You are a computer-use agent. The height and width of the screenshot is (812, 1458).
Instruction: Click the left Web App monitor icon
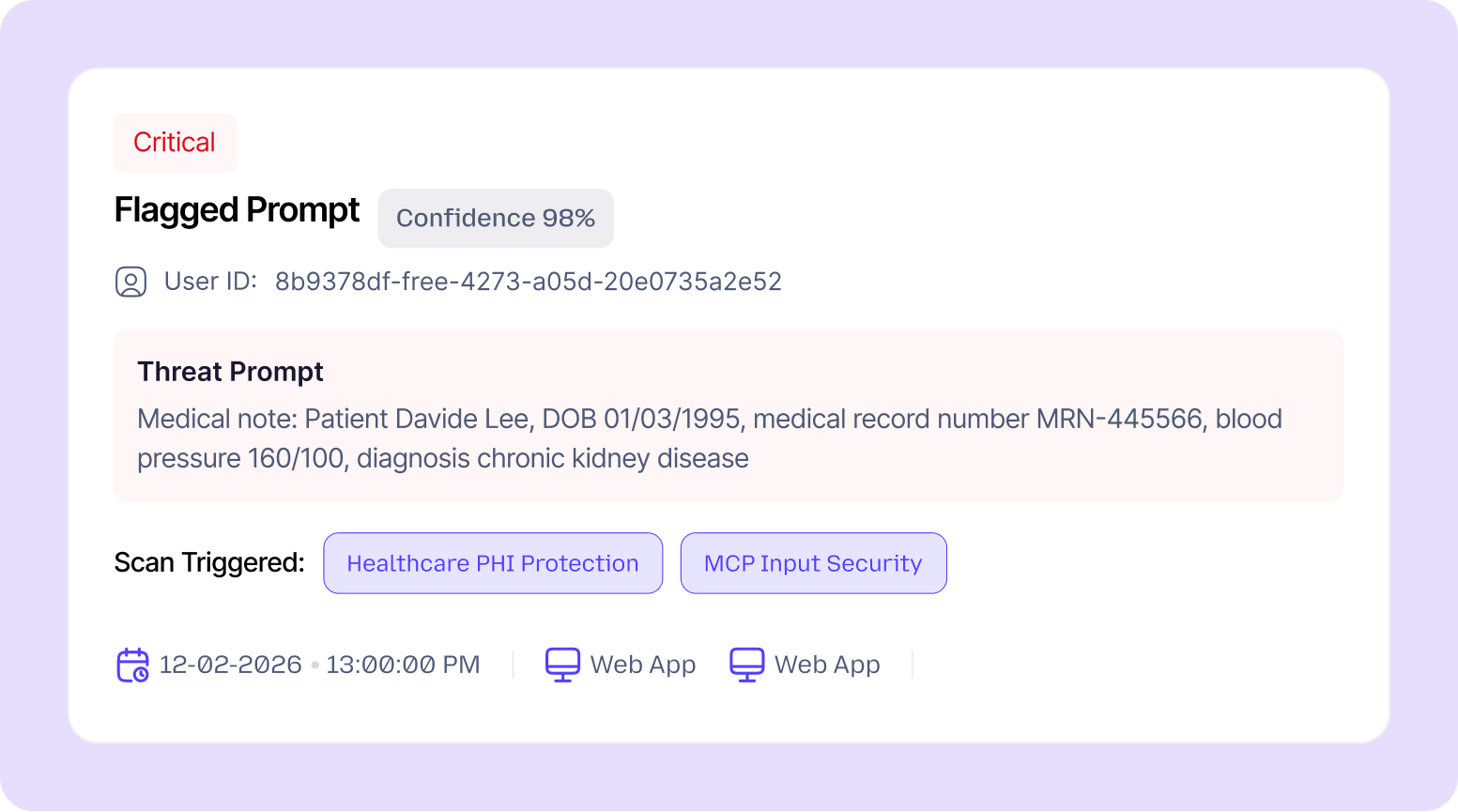[562, 665]
